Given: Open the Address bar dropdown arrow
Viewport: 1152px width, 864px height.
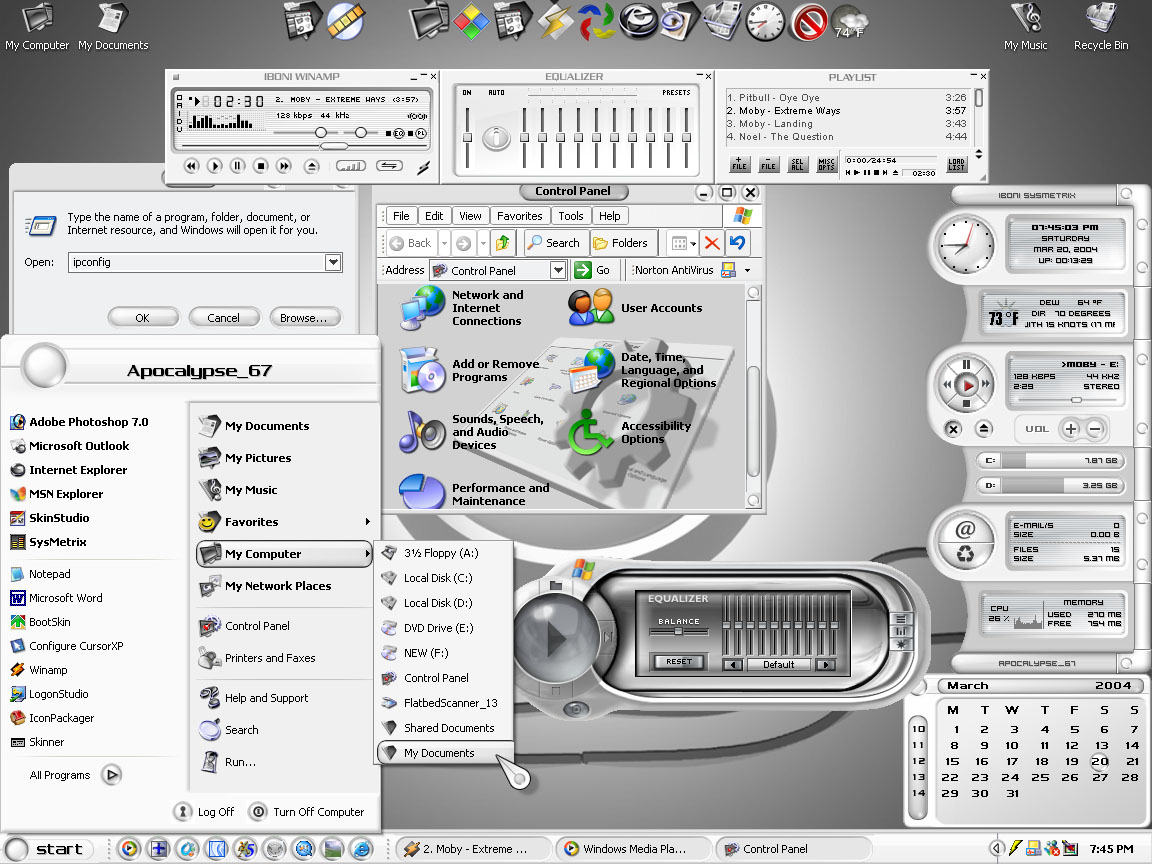Looking at the screenshot, I should [558, 270].
